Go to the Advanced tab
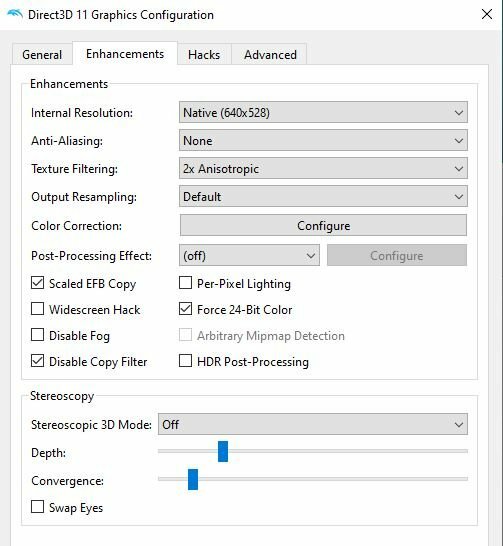This screenshot has height=546, width=503. 270,55
